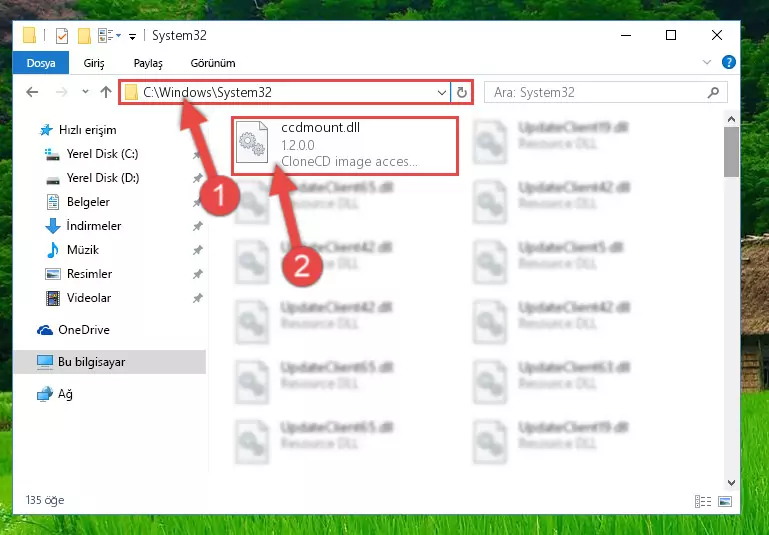Select Ağ in navigation pane

pyautogui.click(x=54, y=394)
